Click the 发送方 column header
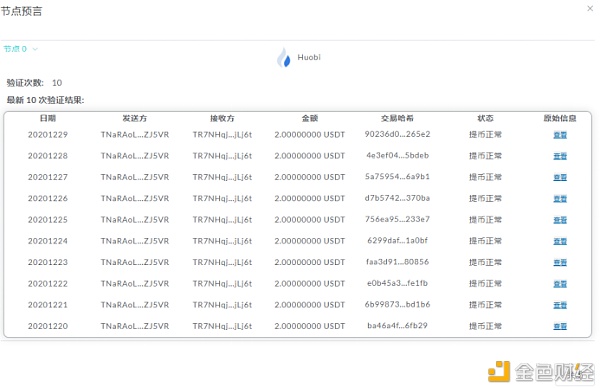Screen dimensions: 600x388 click(x=135, y=118)
